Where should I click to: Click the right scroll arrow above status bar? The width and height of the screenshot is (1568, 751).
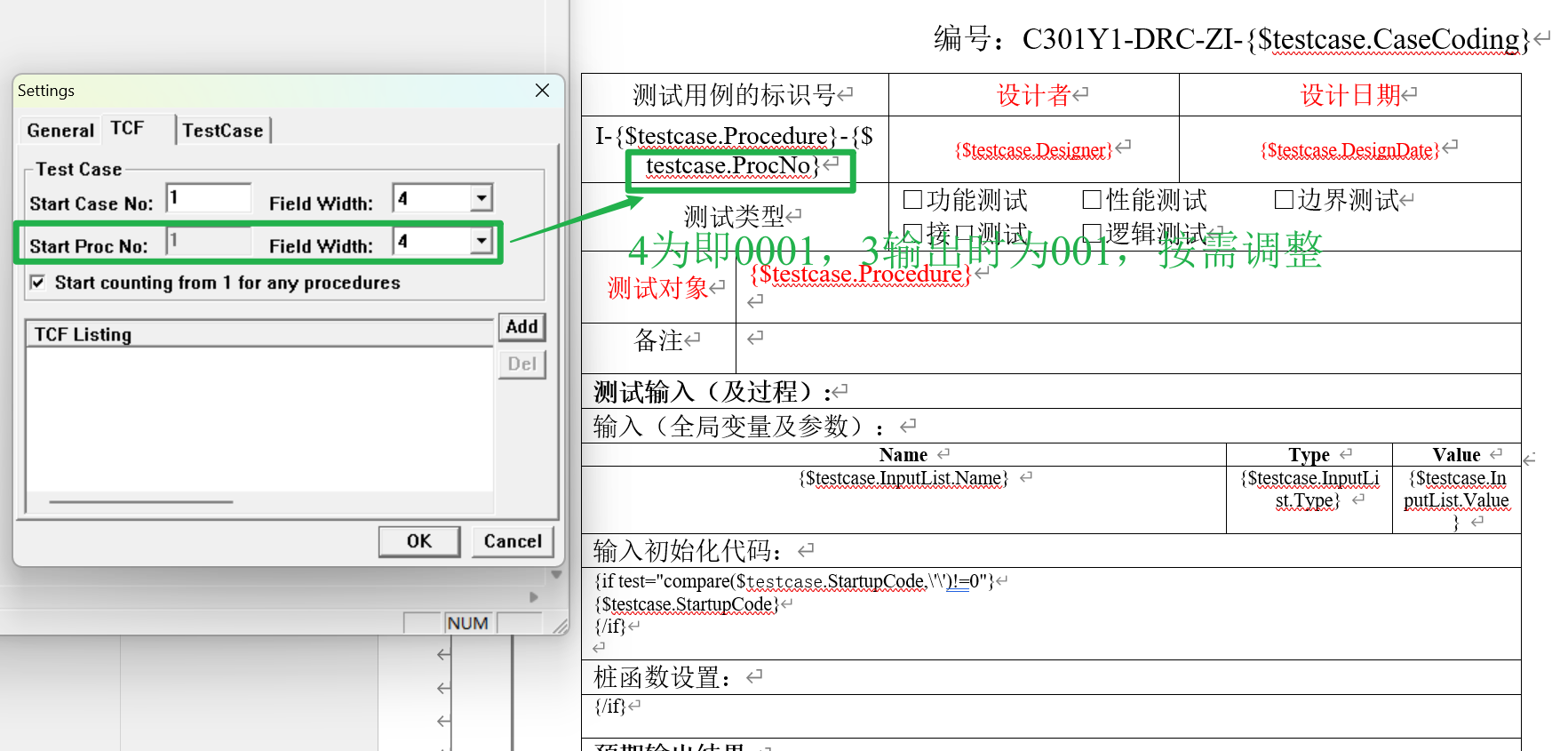pos(534,597)
